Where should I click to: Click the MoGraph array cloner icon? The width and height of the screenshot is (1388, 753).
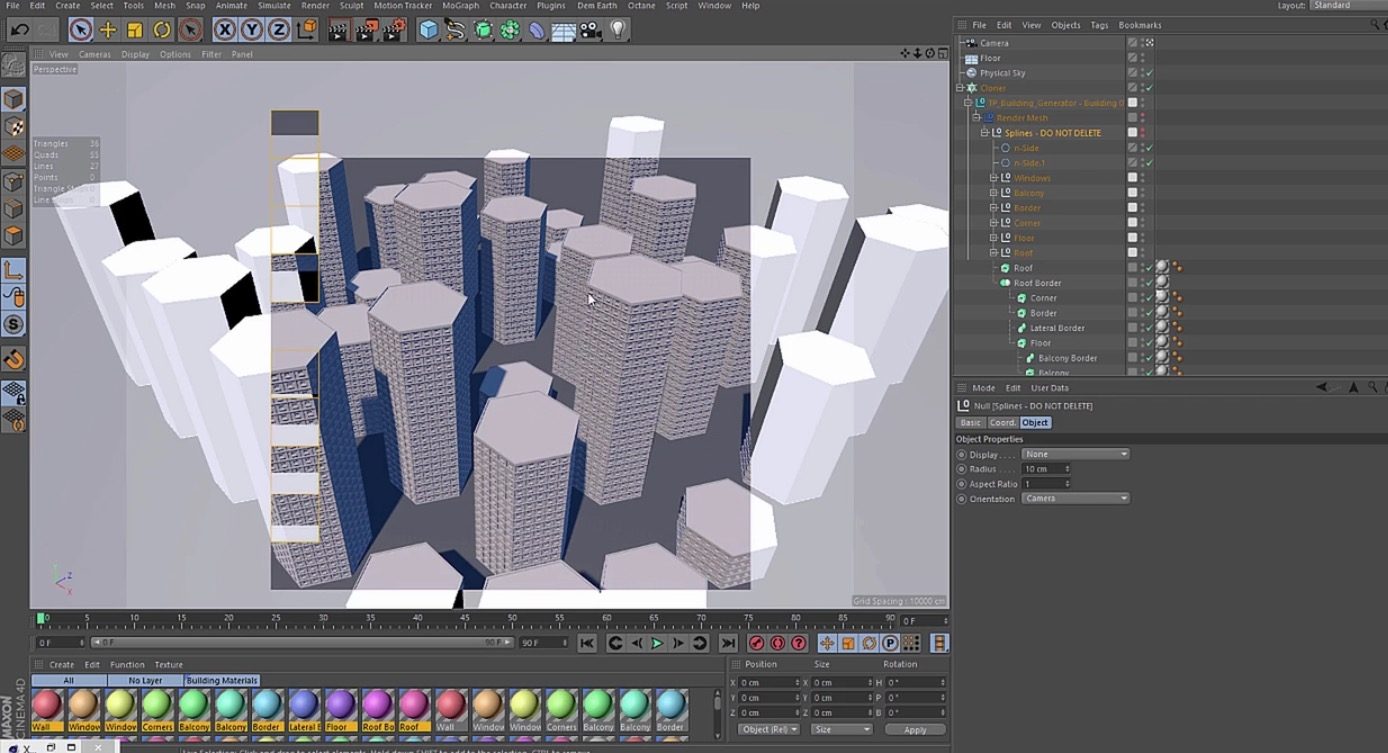(510, 30)
